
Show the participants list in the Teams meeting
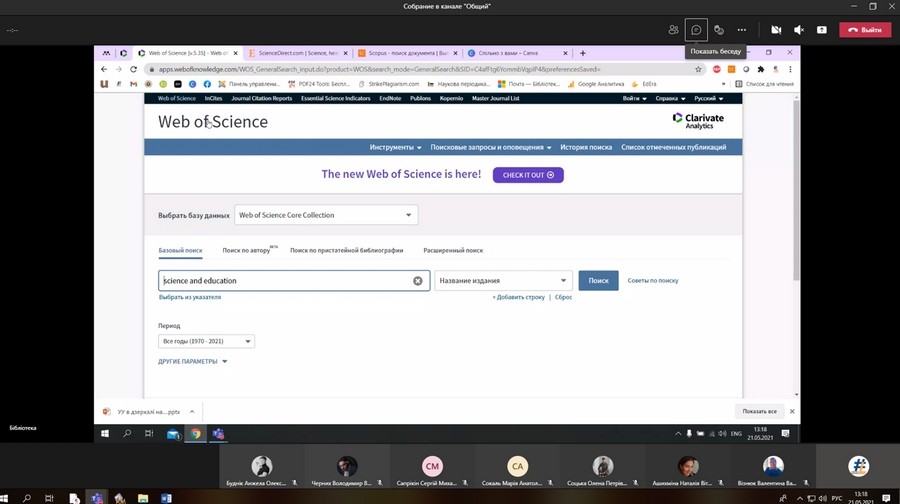(x=673, y=30)
